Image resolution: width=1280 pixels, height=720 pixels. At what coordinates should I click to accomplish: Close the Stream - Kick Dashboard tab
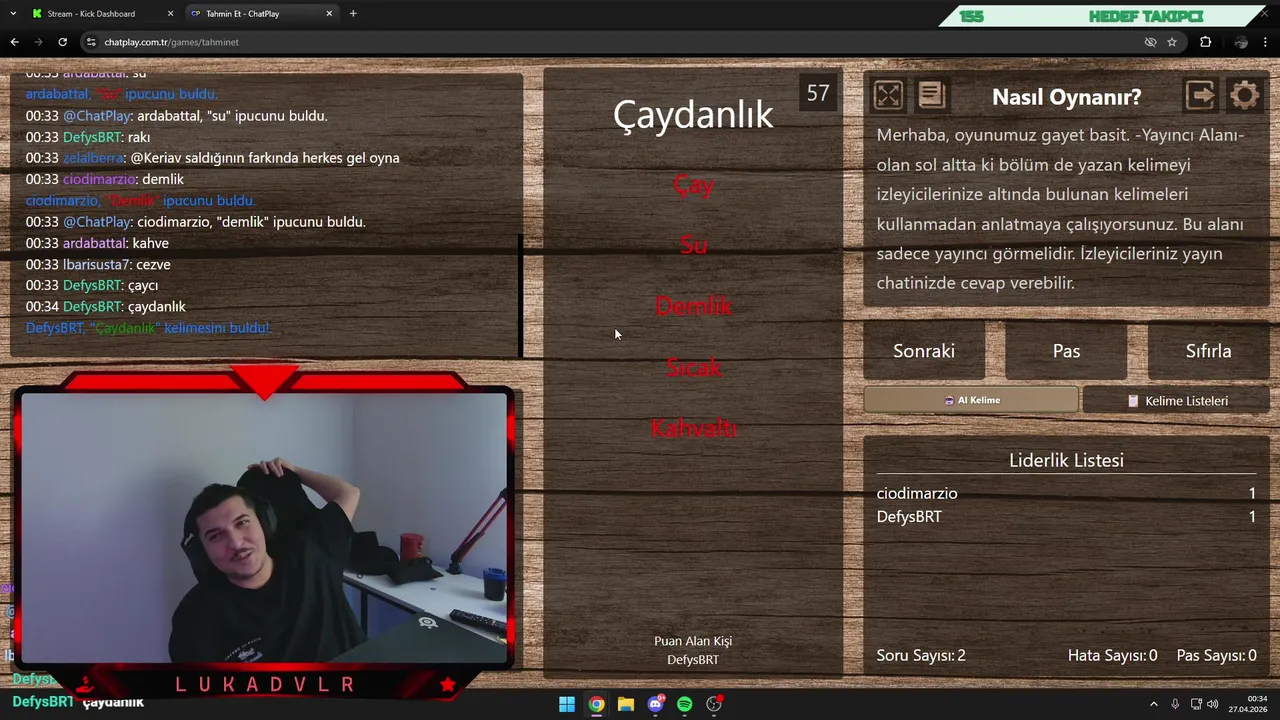tap(170, 13)
